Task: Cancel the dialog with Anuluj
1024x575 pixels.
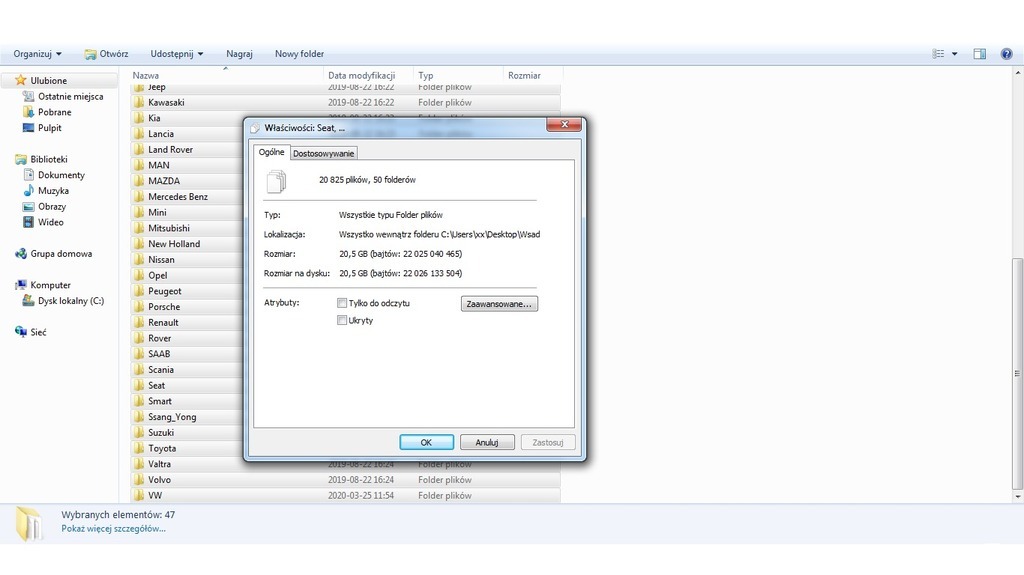Action: (x=487, y=442)
